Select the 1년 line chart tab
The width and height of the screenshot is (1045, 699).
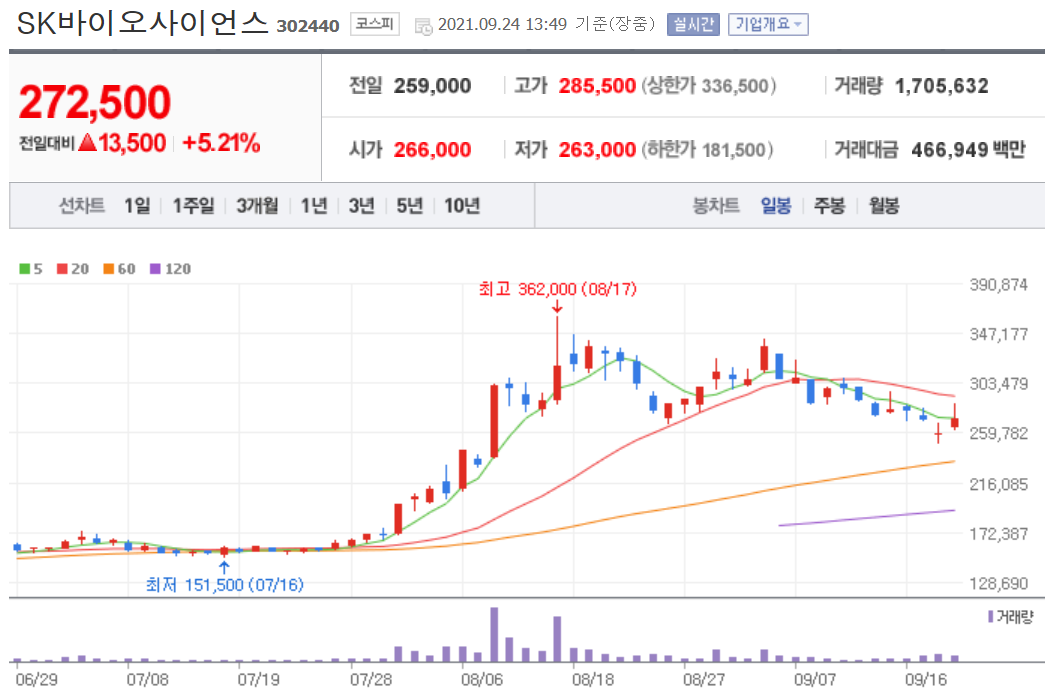tap(314, 205)
